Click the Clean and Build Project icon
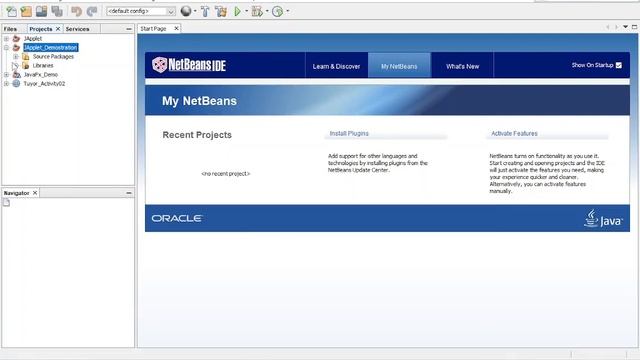Viewport: 640px width, 360px height. pyautogui.click(x=221, y=11)
